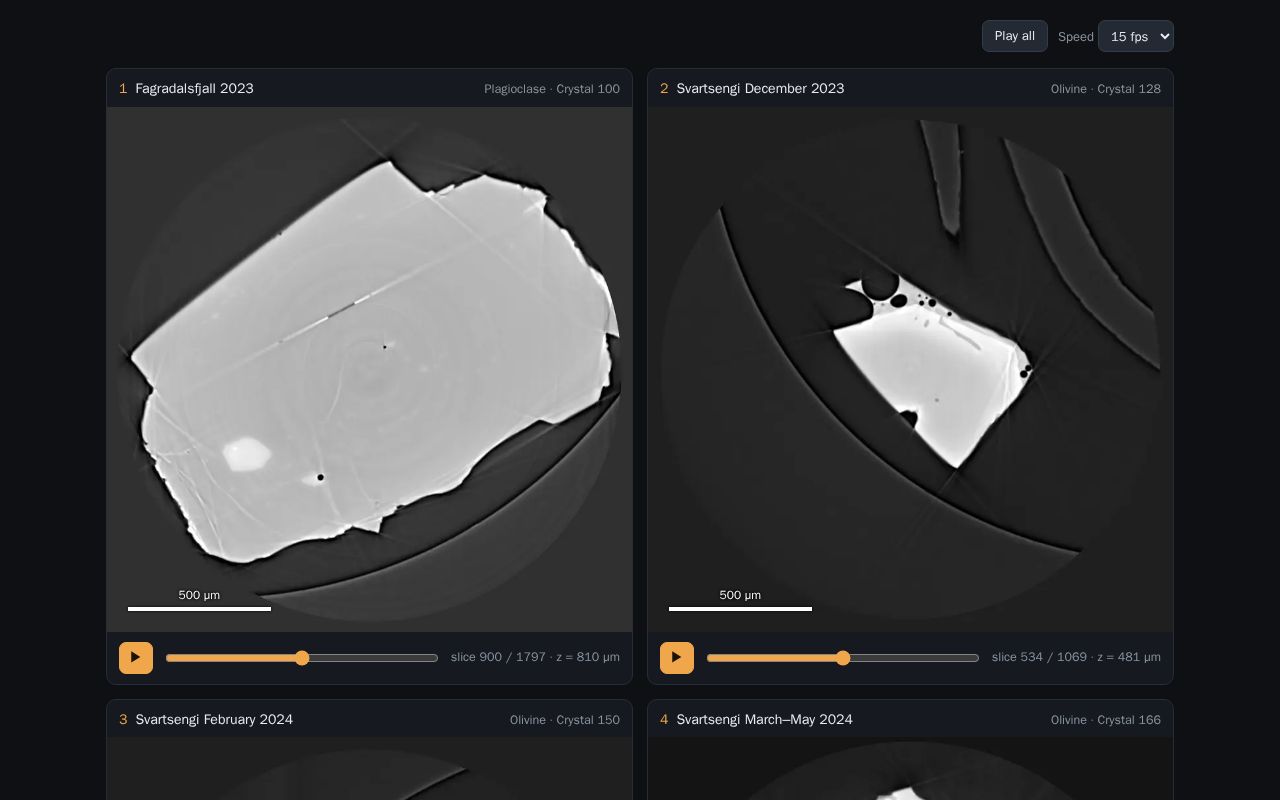Click the Olivine · Crystal 166 label

pyautogui.click(x=1106, y=720)
